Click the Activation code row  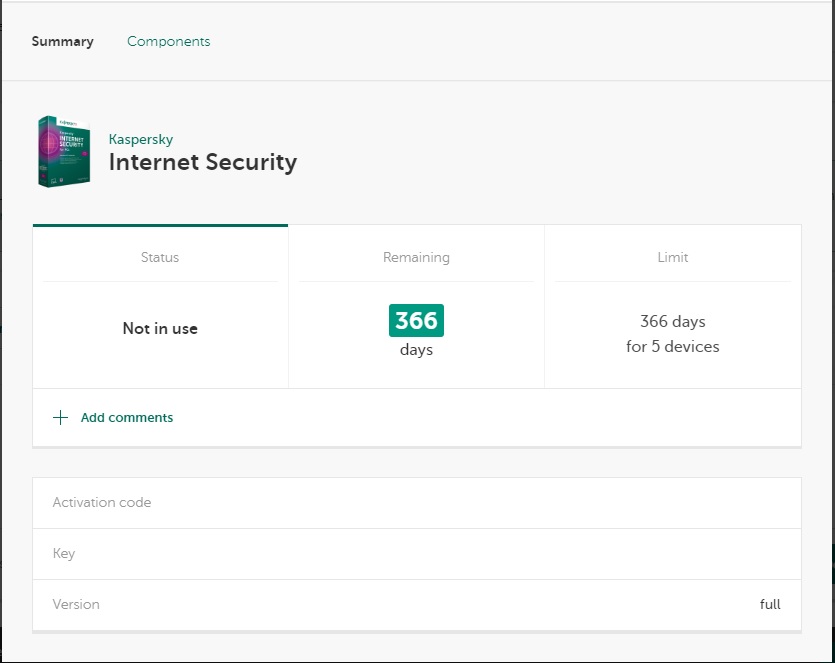pyautogui.click(x=416, y=503)
